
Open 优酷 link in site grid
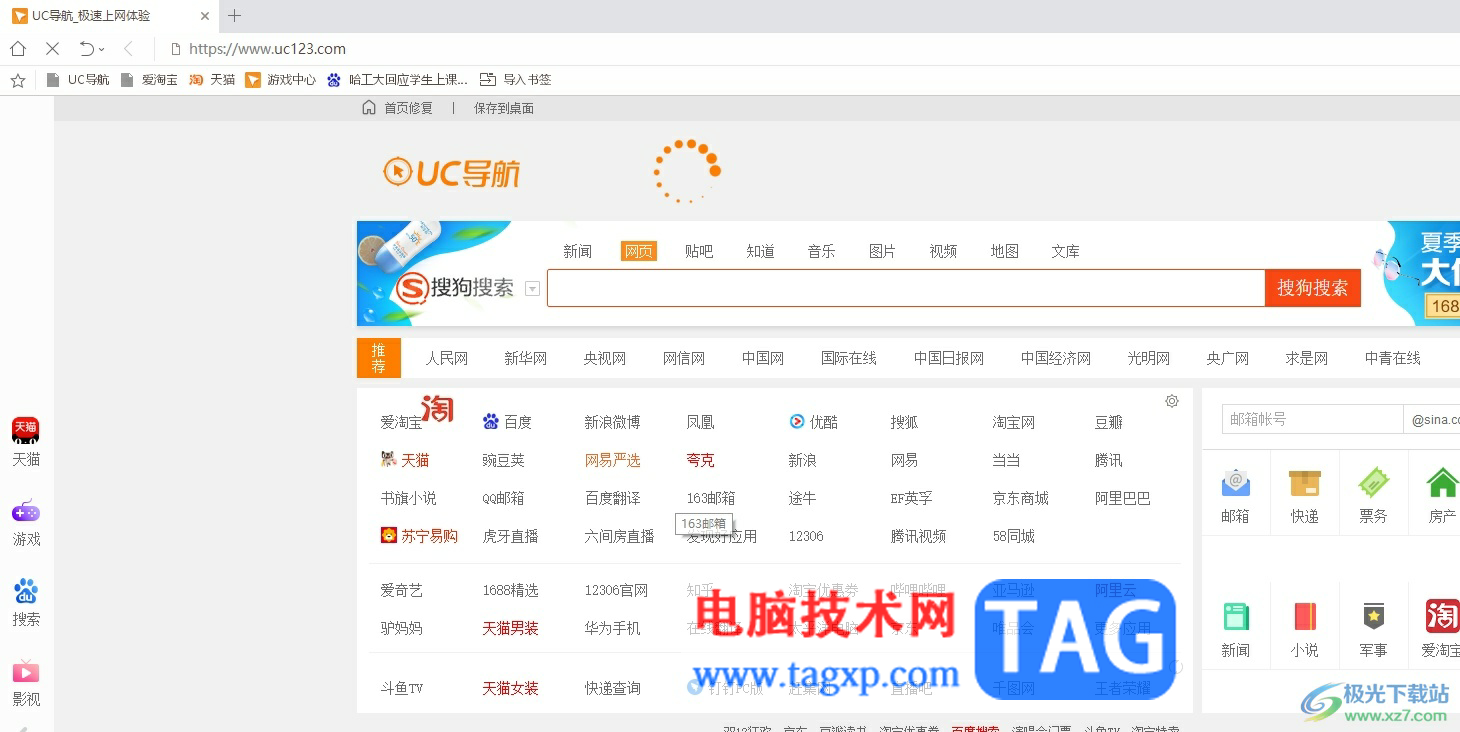(x=813, y=422)
